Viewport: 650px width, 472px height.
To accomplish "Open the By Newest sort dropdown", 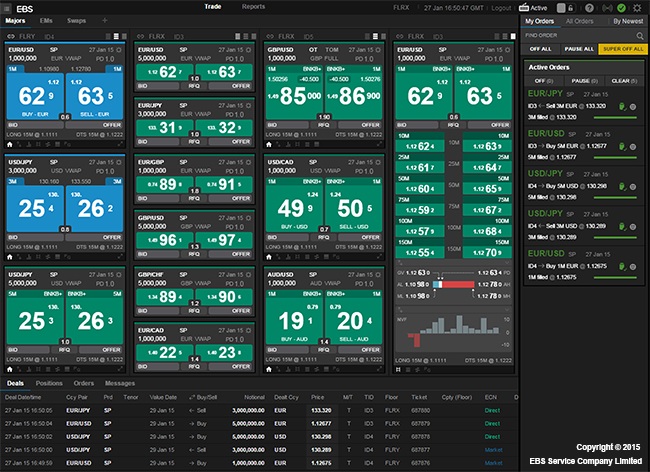I will [628, 20].
